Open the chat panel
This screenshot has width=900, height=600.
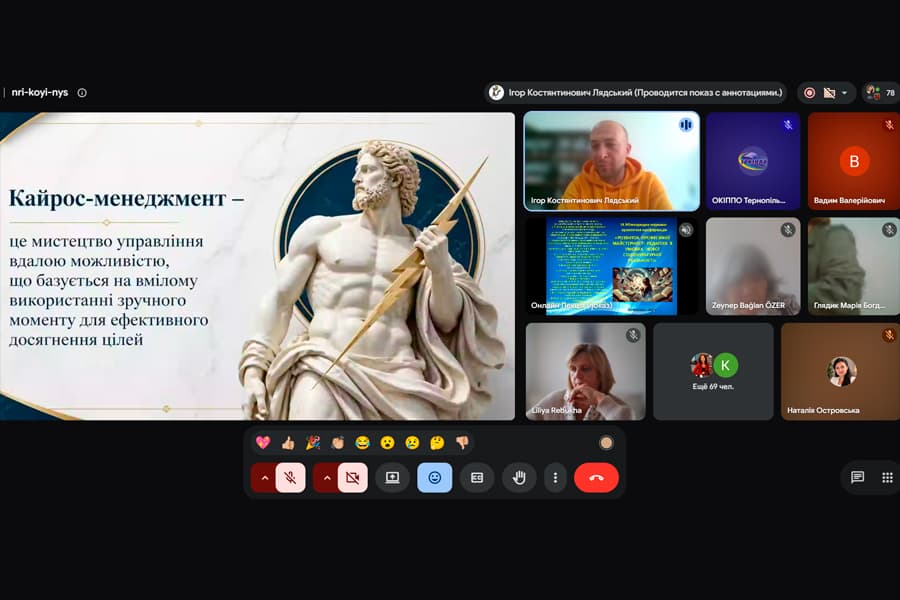pos(858,478)
